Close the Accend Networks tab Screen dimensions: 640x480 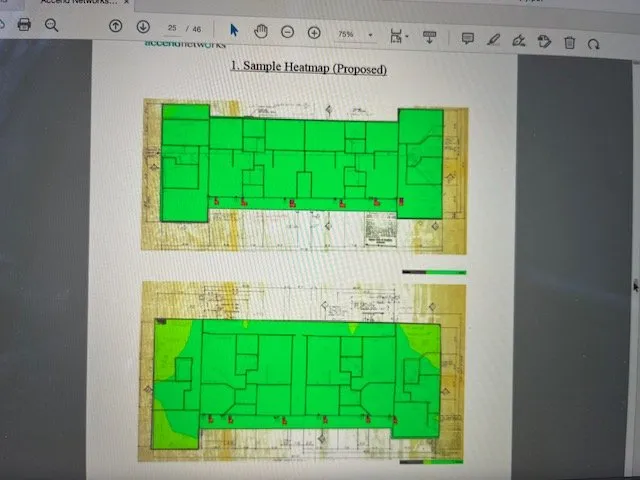[x=127, y=4]
